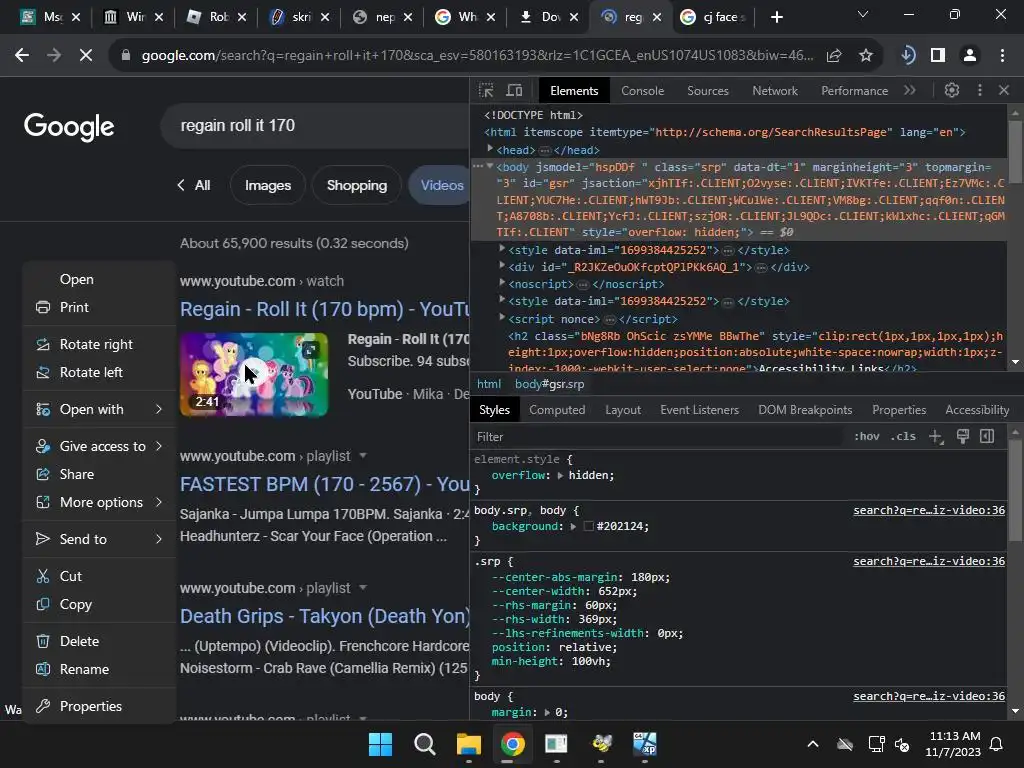Select Rotate left menu entry
The image size is (1024, 768).
pos(91,372)
